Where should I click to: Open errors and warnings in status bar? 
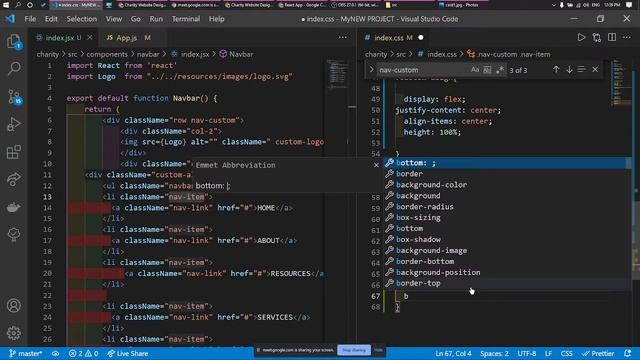[x=83, y=353]
